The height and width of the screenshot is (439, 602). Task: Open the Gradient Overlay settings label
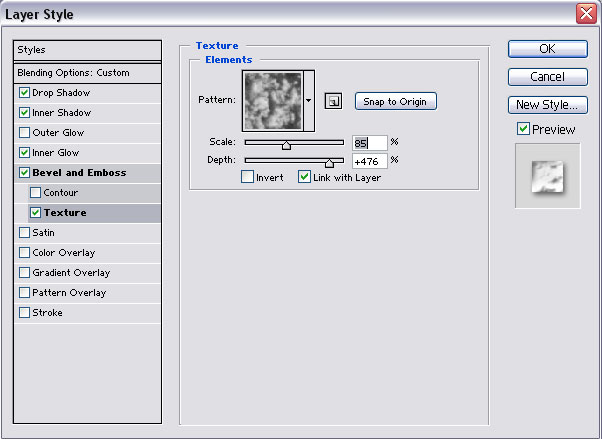pos(71,273)
